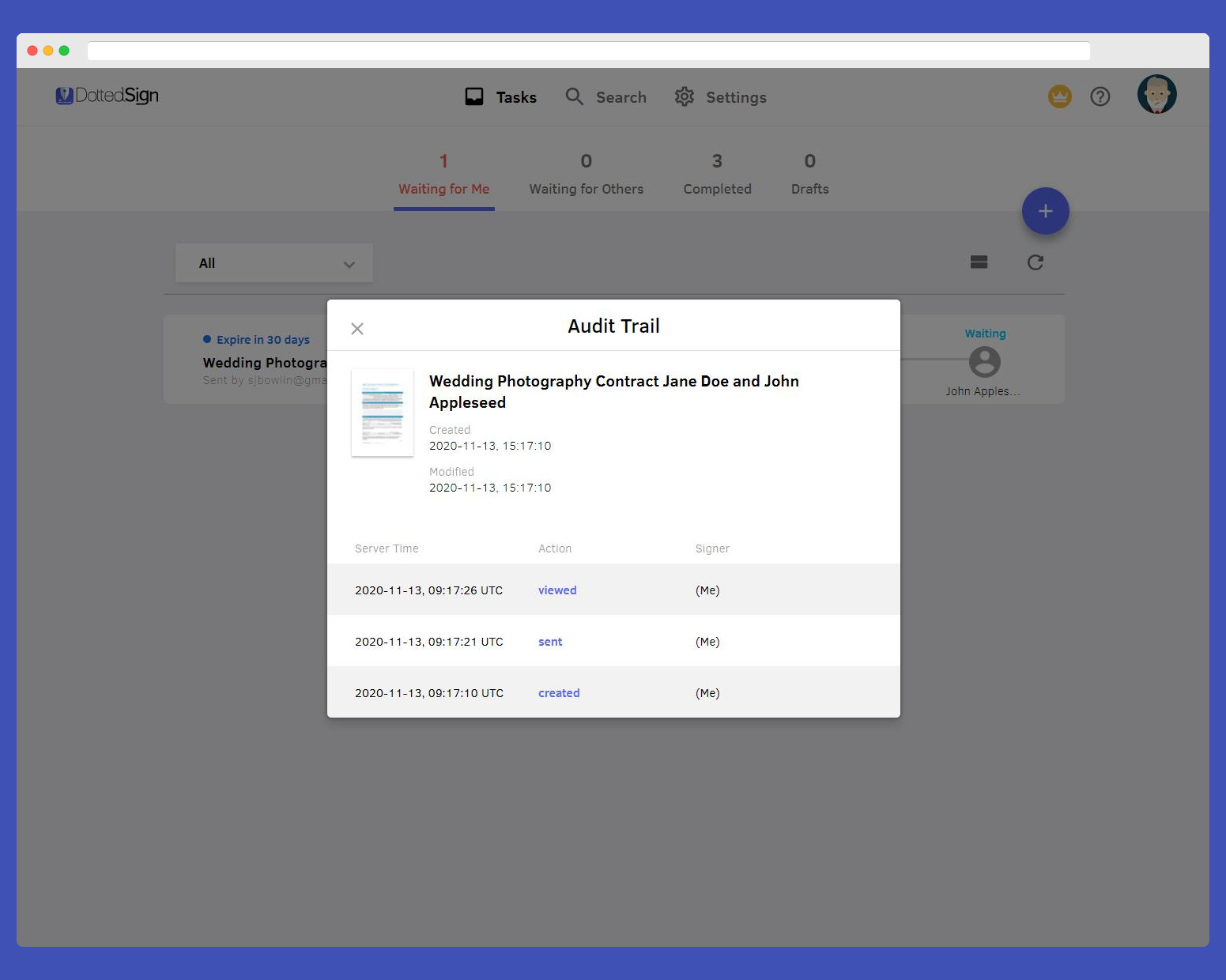This screenshot has height=980, width=1226.
Task: Expand the All filter dropdown
Action: [273, 263]
